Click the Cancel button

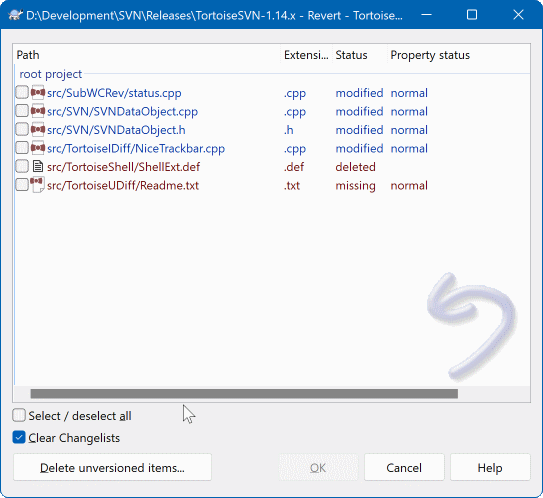pyautogui.click(x=404, y=468)
